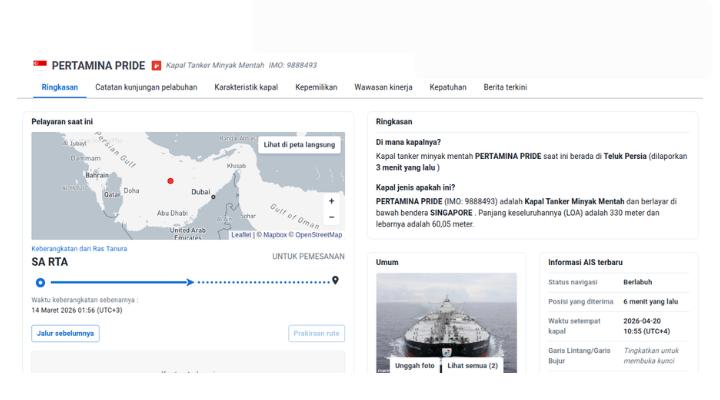720x400 pixels.
Task: Open the Ringkasan tab
Action: coord(60,87)
